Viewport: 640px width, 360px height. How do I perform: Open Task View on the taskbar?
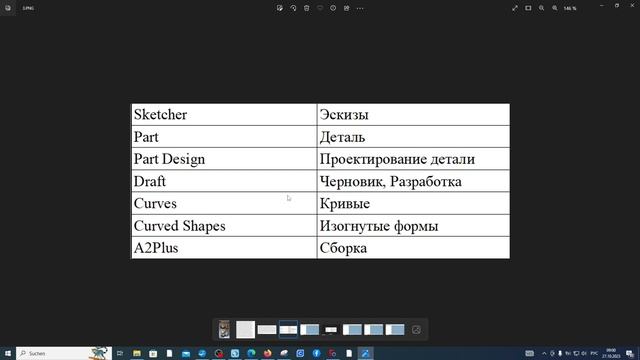(x=120, y=353)
